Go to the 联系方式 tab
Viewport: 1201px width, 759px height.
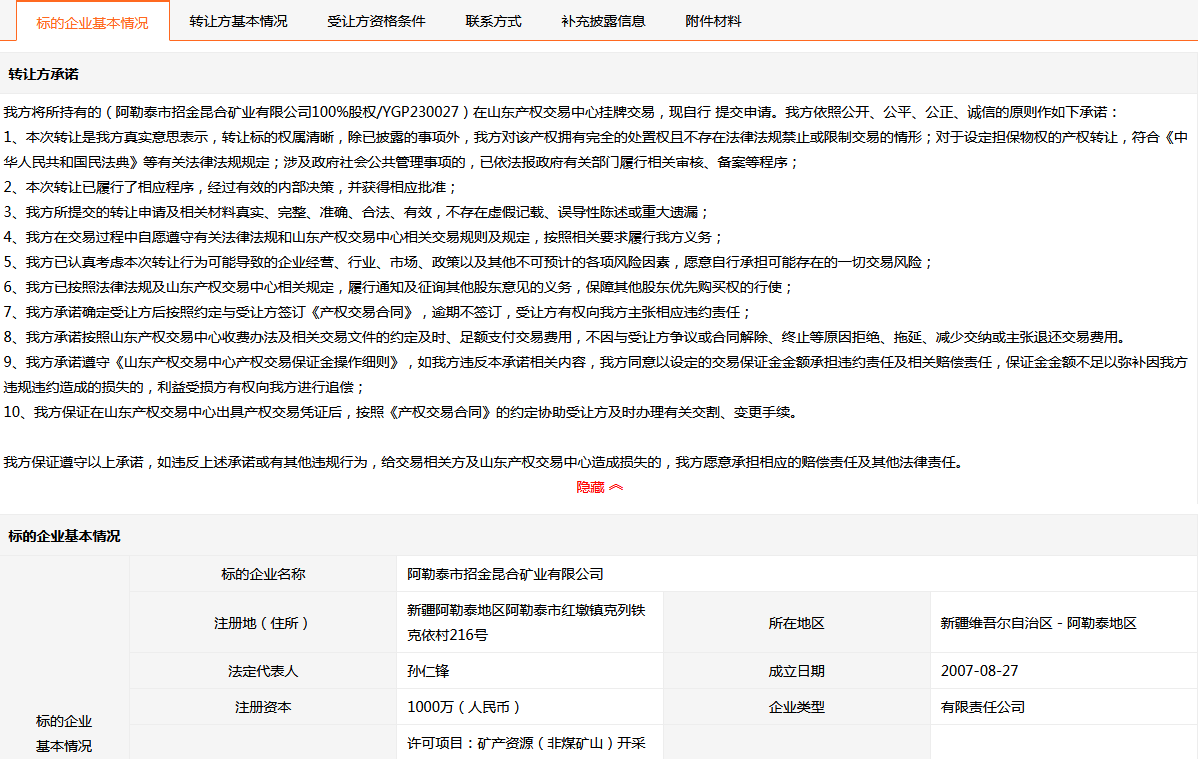coord(493,21)
